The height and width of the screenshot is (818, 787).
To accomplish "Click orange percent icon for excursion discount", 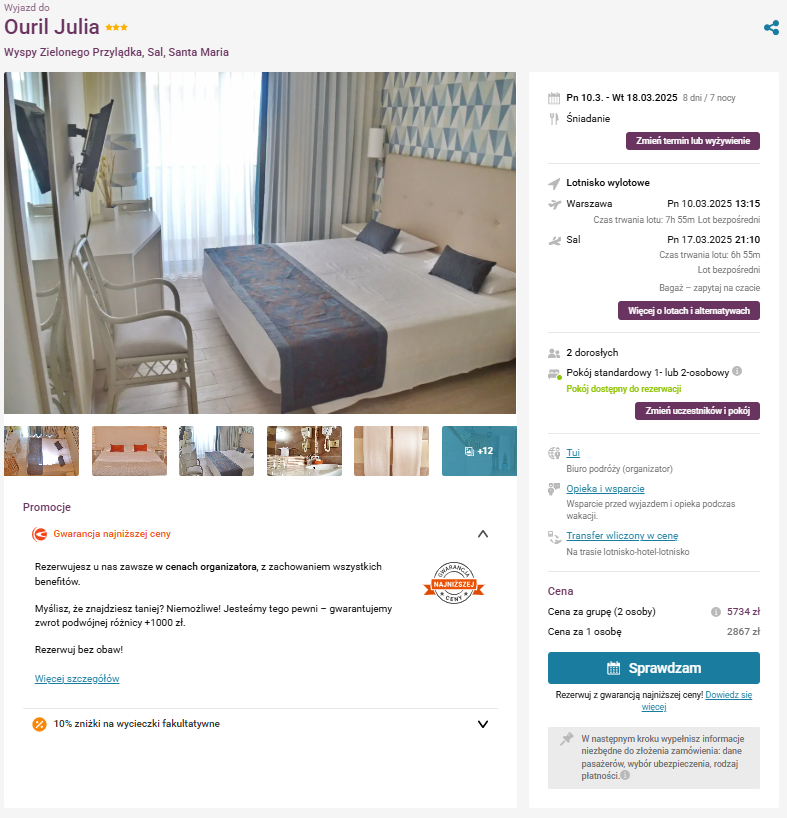I will (40, 724).
